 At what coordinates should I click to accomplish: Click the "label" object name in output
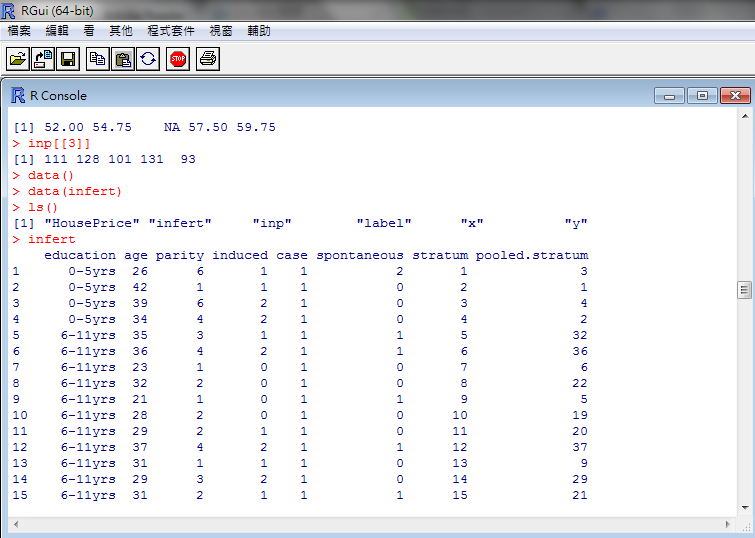[x=384, y=223]
